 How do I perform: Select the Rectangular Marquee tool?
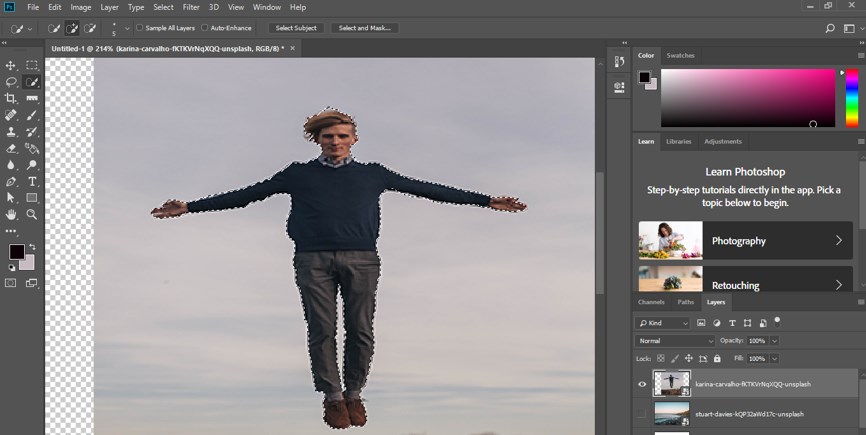coord(32,65)
